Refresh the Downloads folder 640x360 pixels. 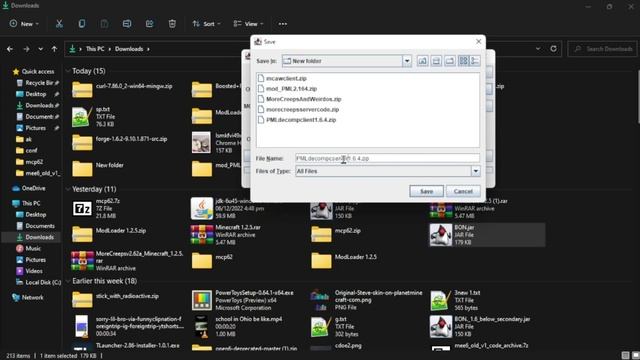(553, 49)
